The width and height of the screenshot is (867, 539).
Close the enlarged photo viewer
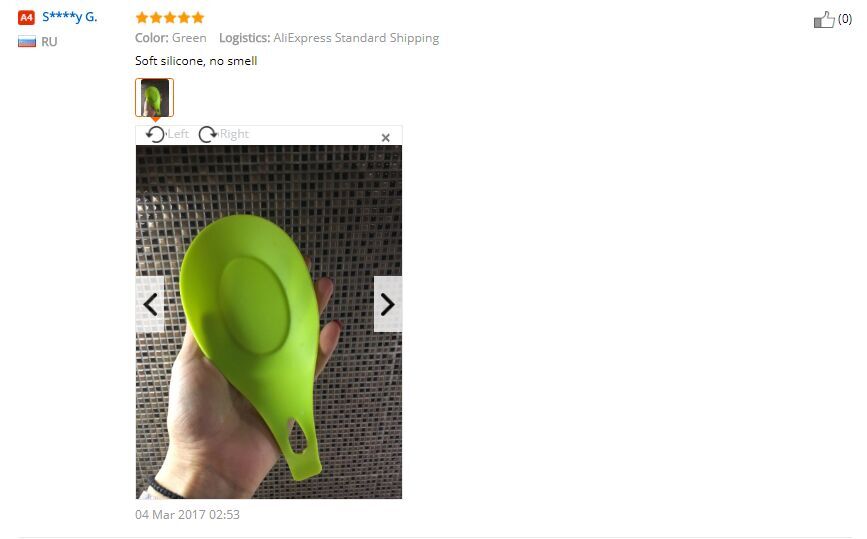point(385,138)
